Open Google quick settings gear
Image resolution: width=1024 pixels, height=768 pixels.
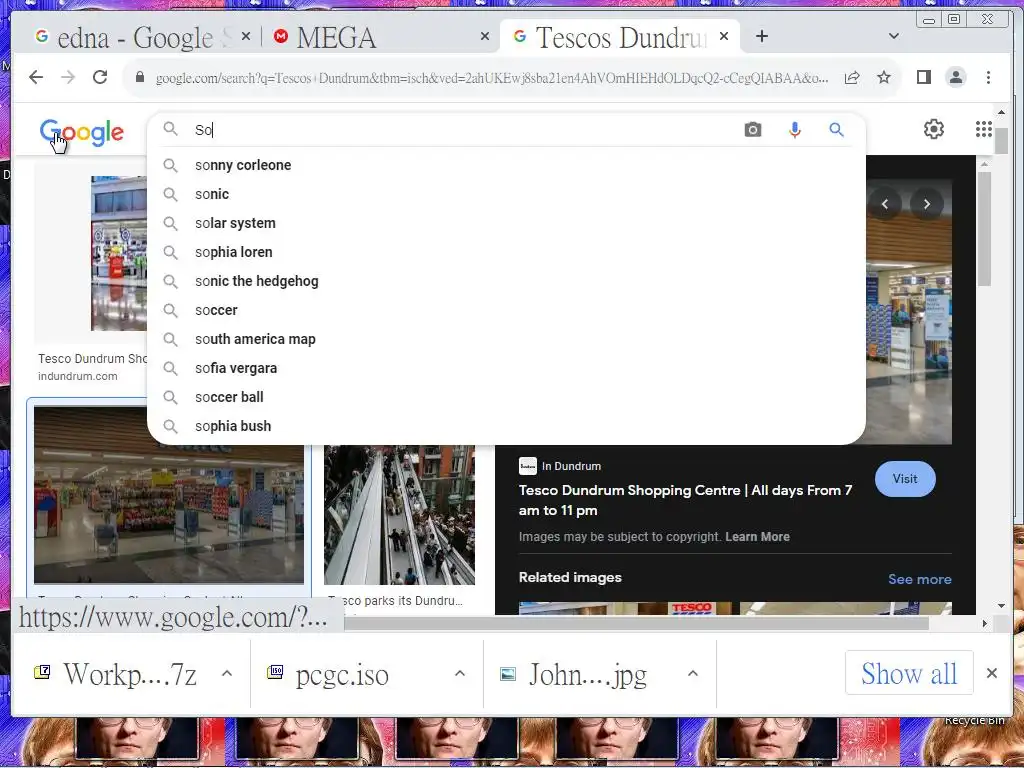click(x=934, y=129)
